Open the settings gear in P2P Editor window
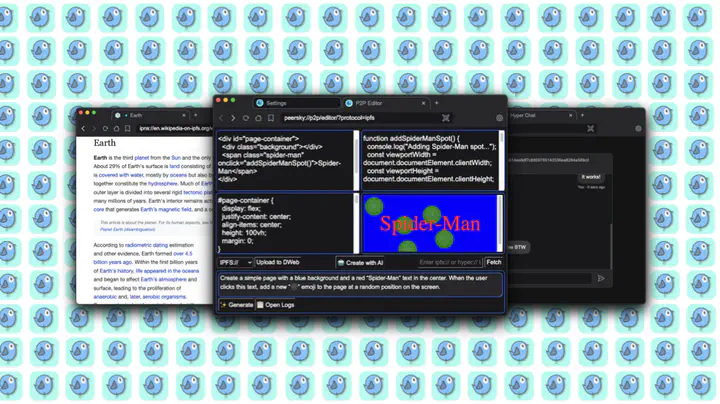The image size is (720, 404). (x=499, y=118)
